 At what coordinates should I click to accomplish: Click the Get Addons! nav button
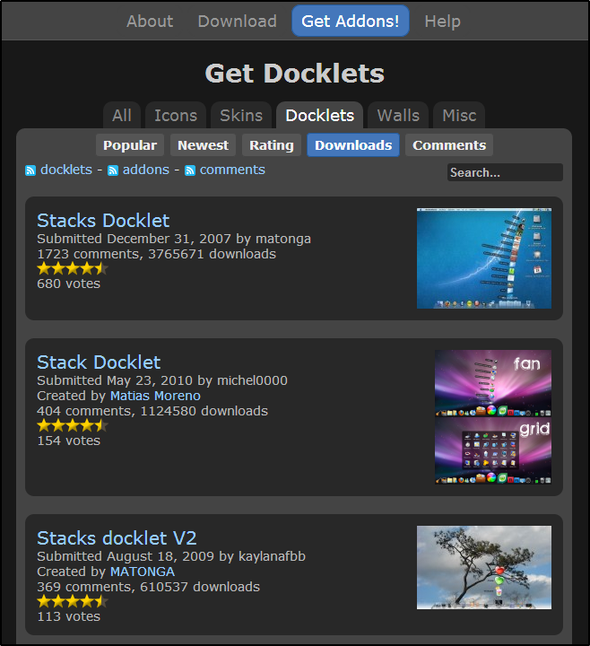350,21
